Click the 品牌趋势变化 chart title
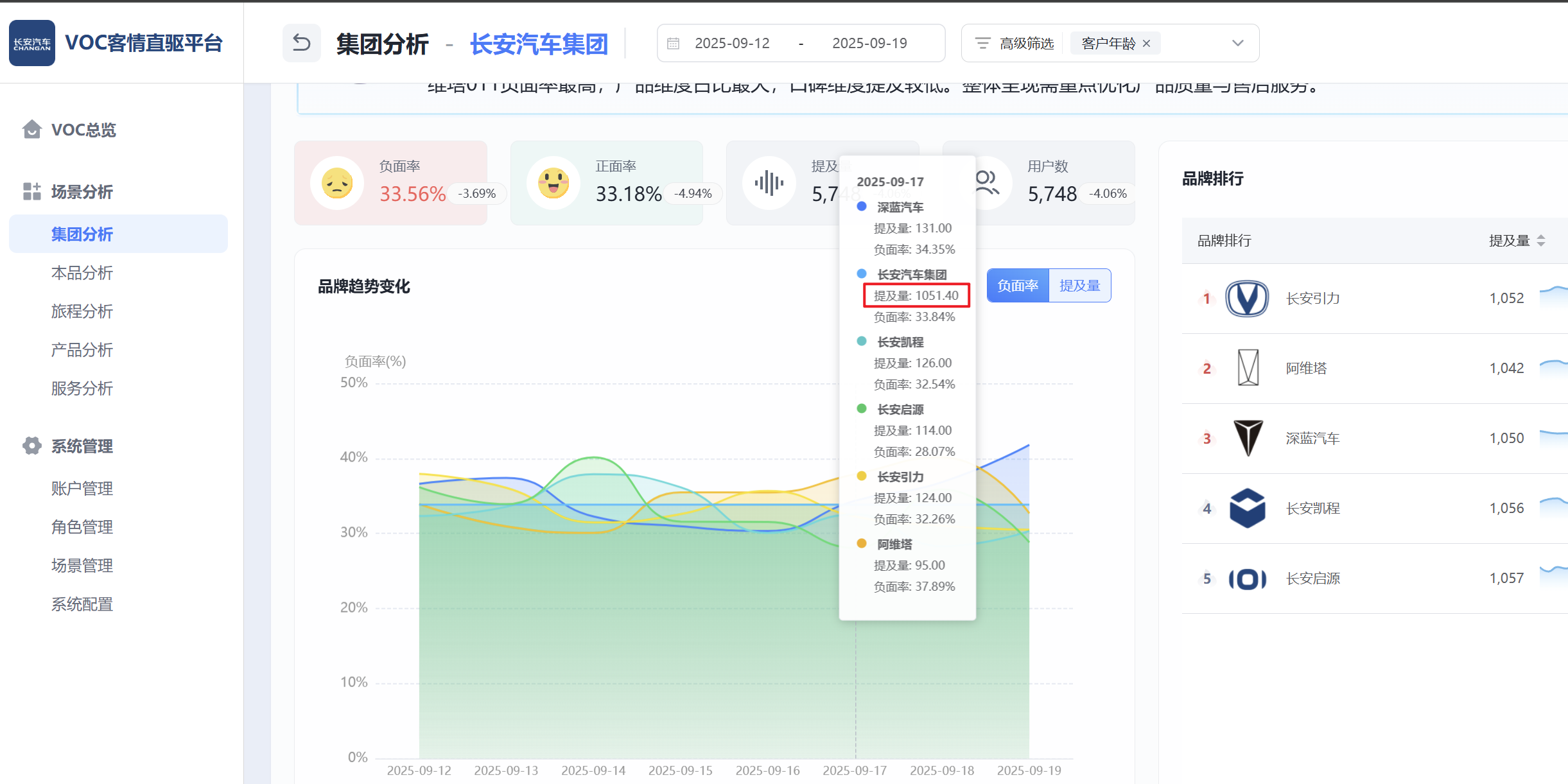The height and width of the screenshot is (784, 1568). tap(364, 286)
